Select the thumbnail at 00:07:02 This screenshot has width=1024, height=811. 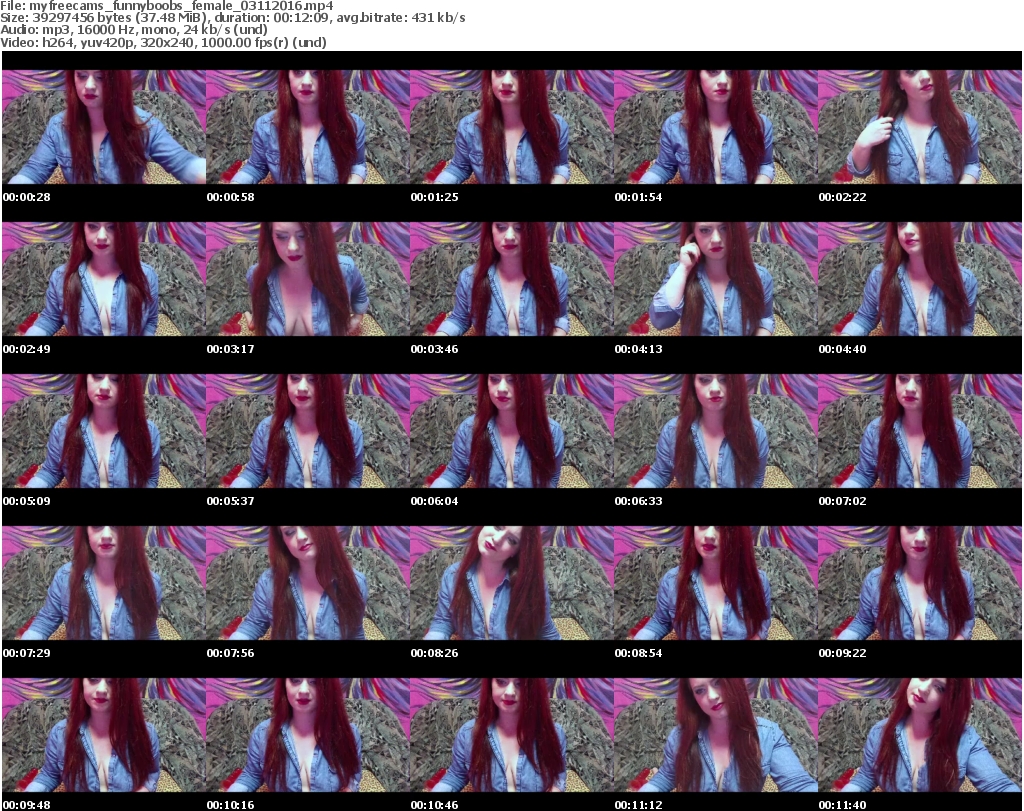[x=920, y=431]
